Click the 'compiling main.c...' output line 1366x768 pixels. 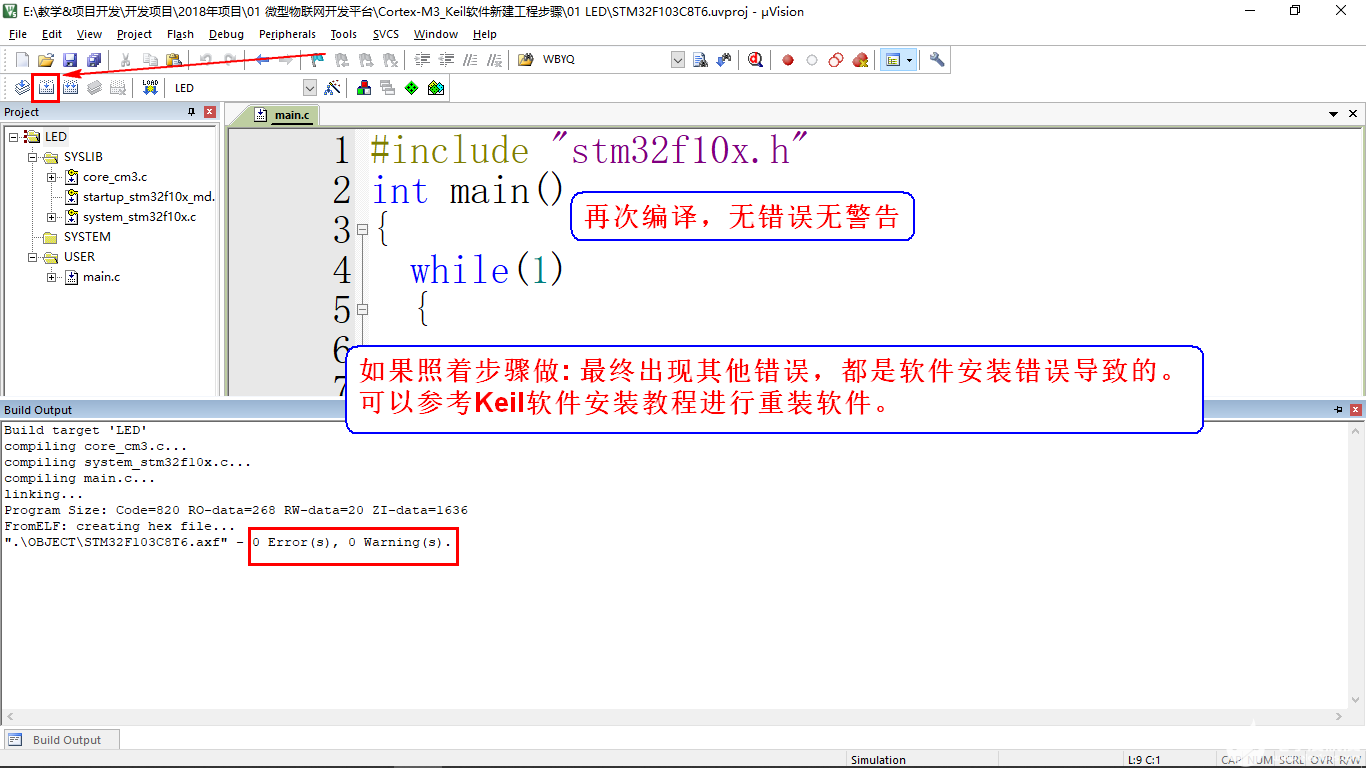(80, 478)
